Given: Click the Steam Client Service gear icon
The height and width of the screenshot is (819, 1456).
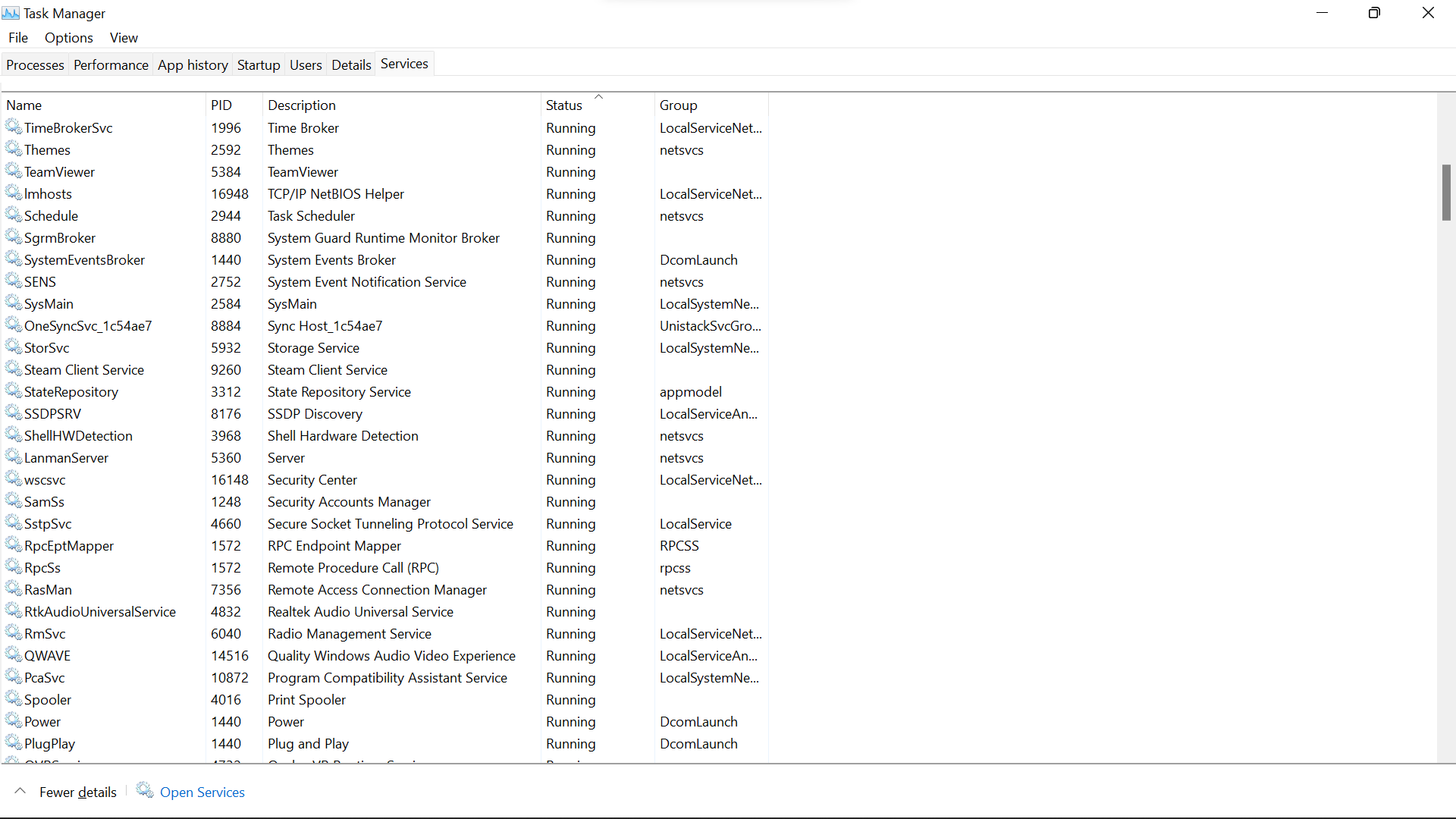Looking at the screenshot, I should [x=14, y=369].
